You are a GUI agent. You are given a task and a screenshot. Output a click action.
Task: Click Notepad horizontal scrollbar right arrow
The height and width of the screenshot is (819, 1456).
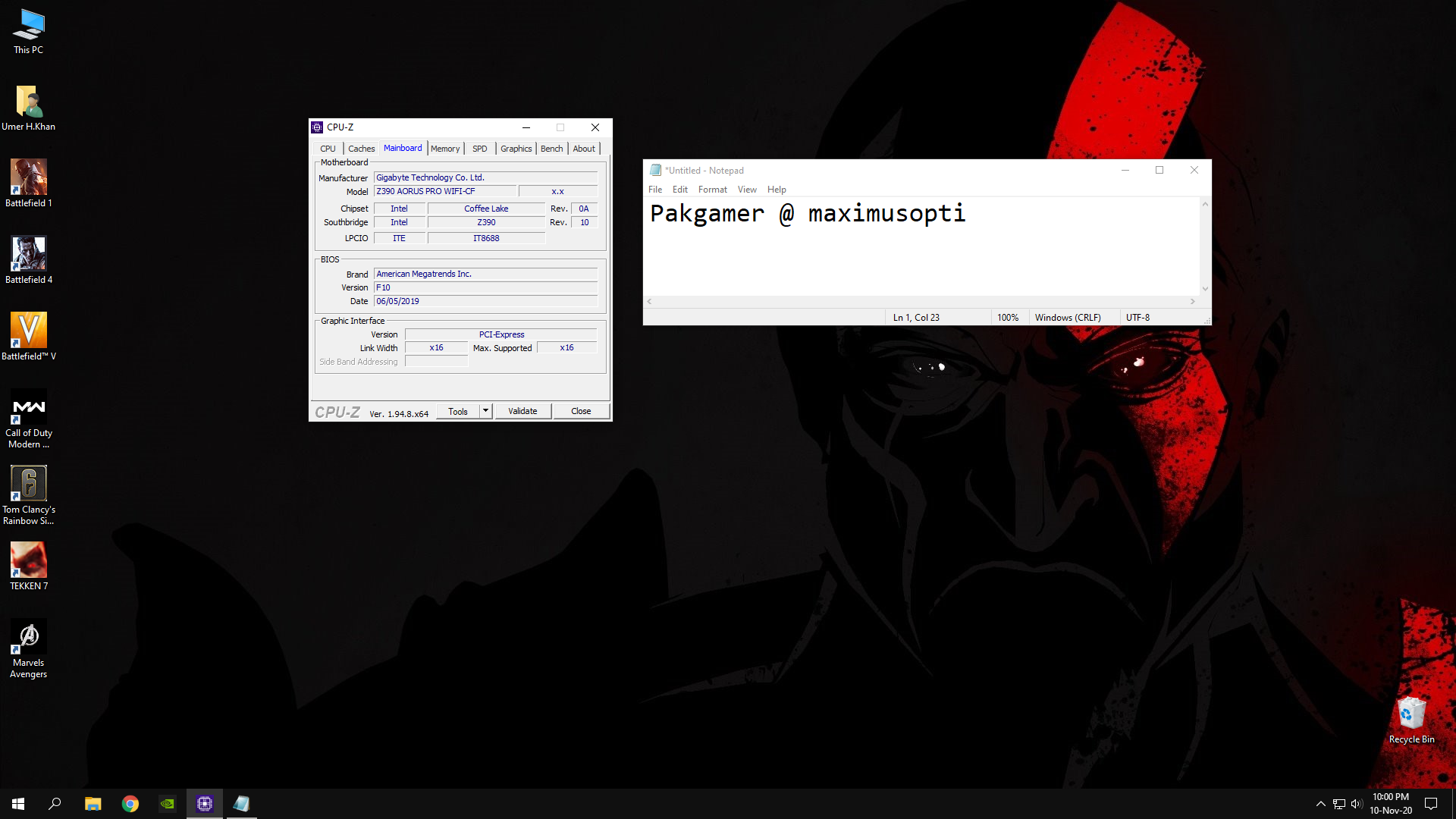pyautogui.click(x=1193, y=302)
